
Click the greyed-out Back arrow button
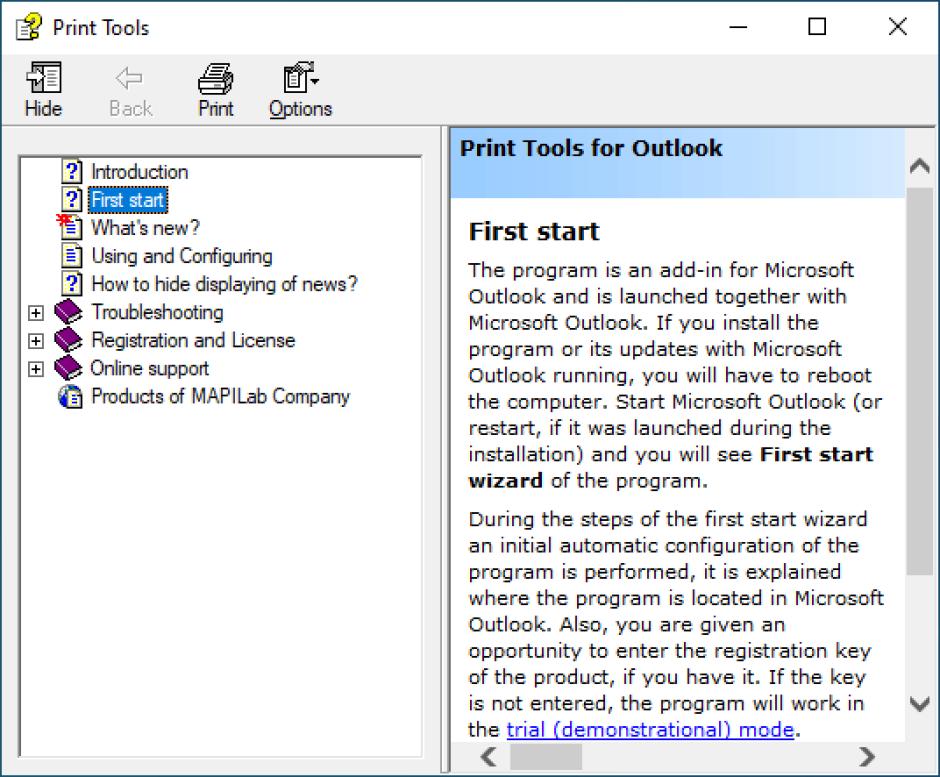tap(130, 90)
